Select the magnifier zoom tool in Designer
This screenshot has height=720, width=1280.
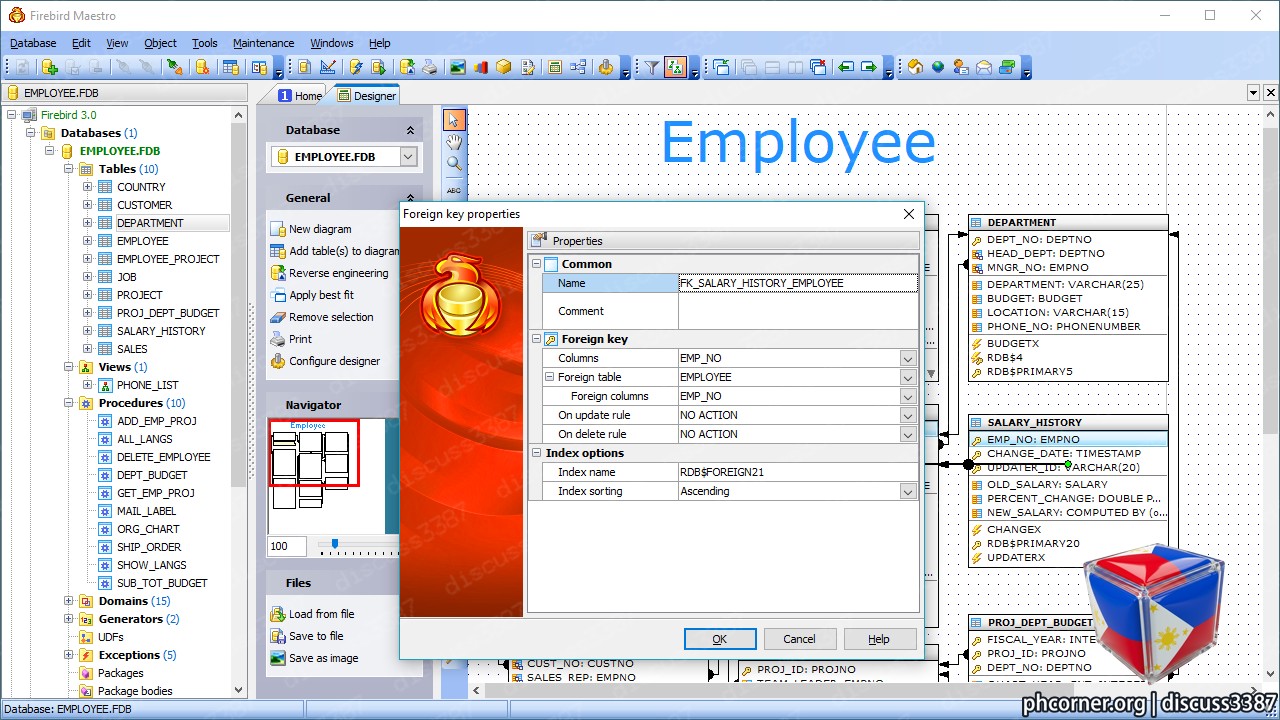454,165
